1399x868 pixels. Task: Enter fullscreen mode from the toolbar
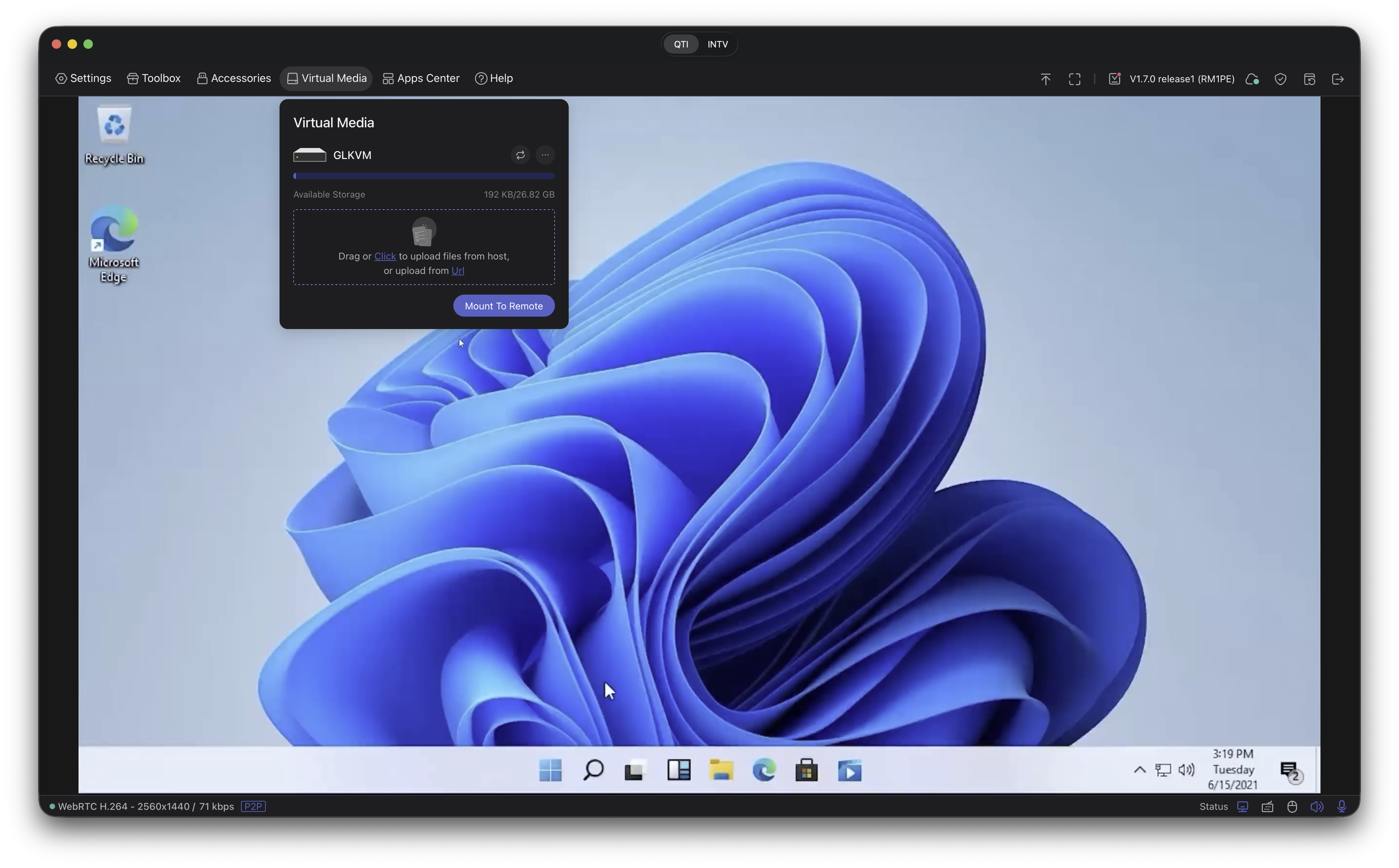coord(1073,79)
